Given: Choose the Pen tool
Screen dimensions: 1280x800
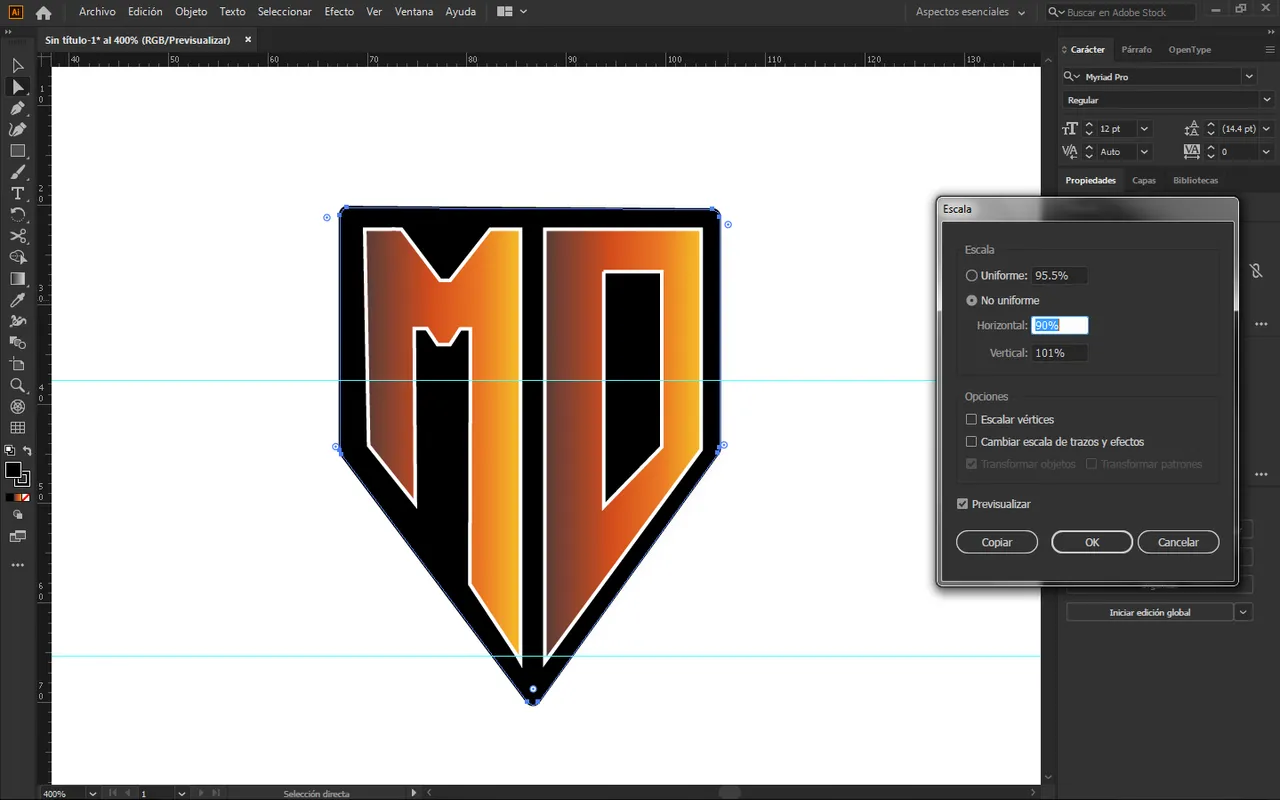Looking at the screenshot, I should pos(18,108).
